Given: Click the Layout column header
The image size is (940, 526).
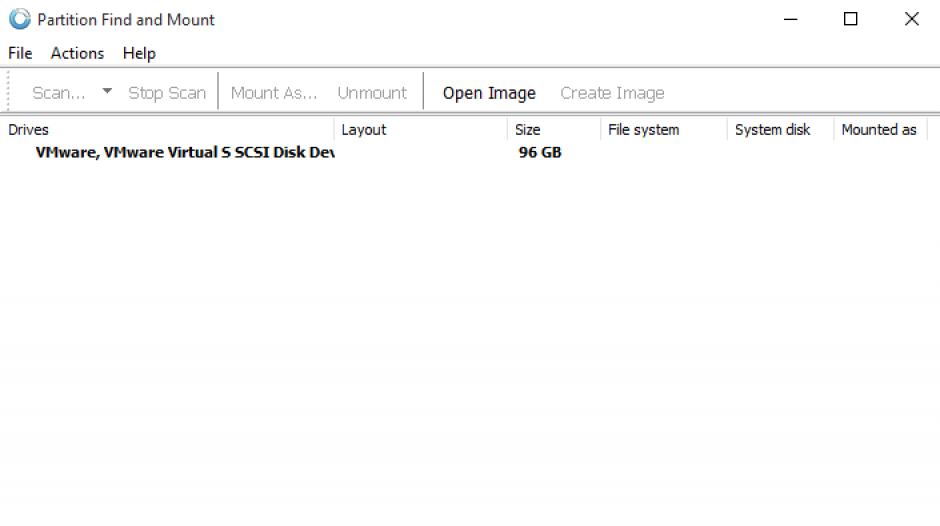Looking at the screenshot, I should (421, 130).
